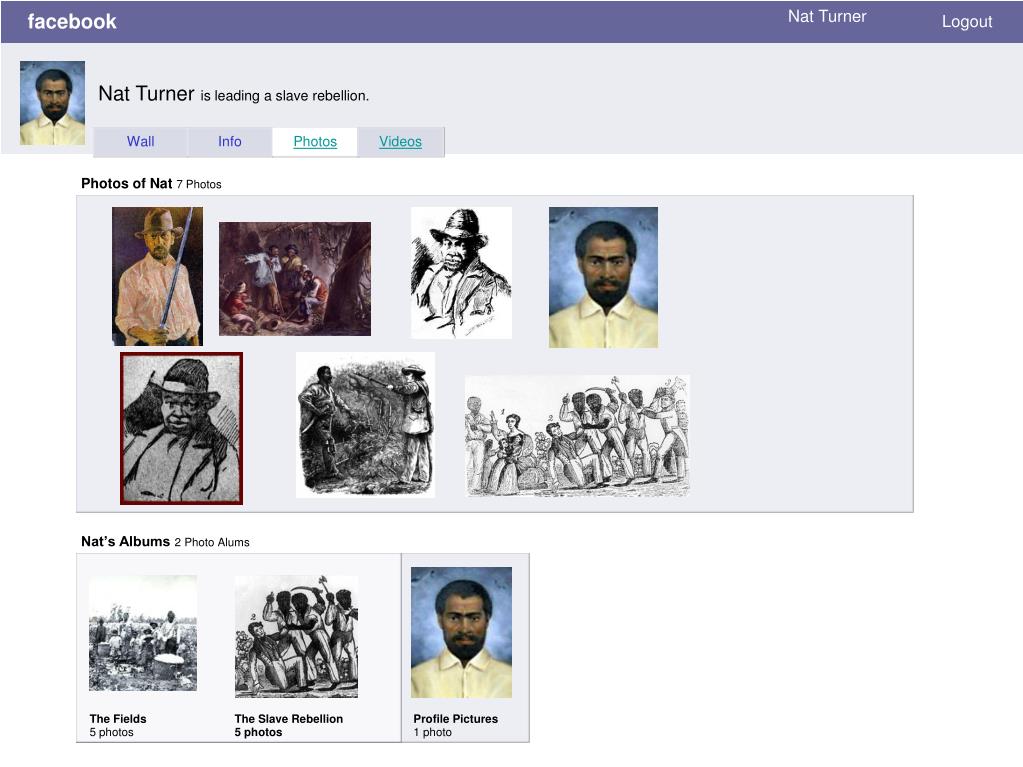The height and width of the screenshot is (767, 1023).
Task: Click '5 photos' under The Slave Rebellion
Action: pyautogui.click(x=258, y=732)
